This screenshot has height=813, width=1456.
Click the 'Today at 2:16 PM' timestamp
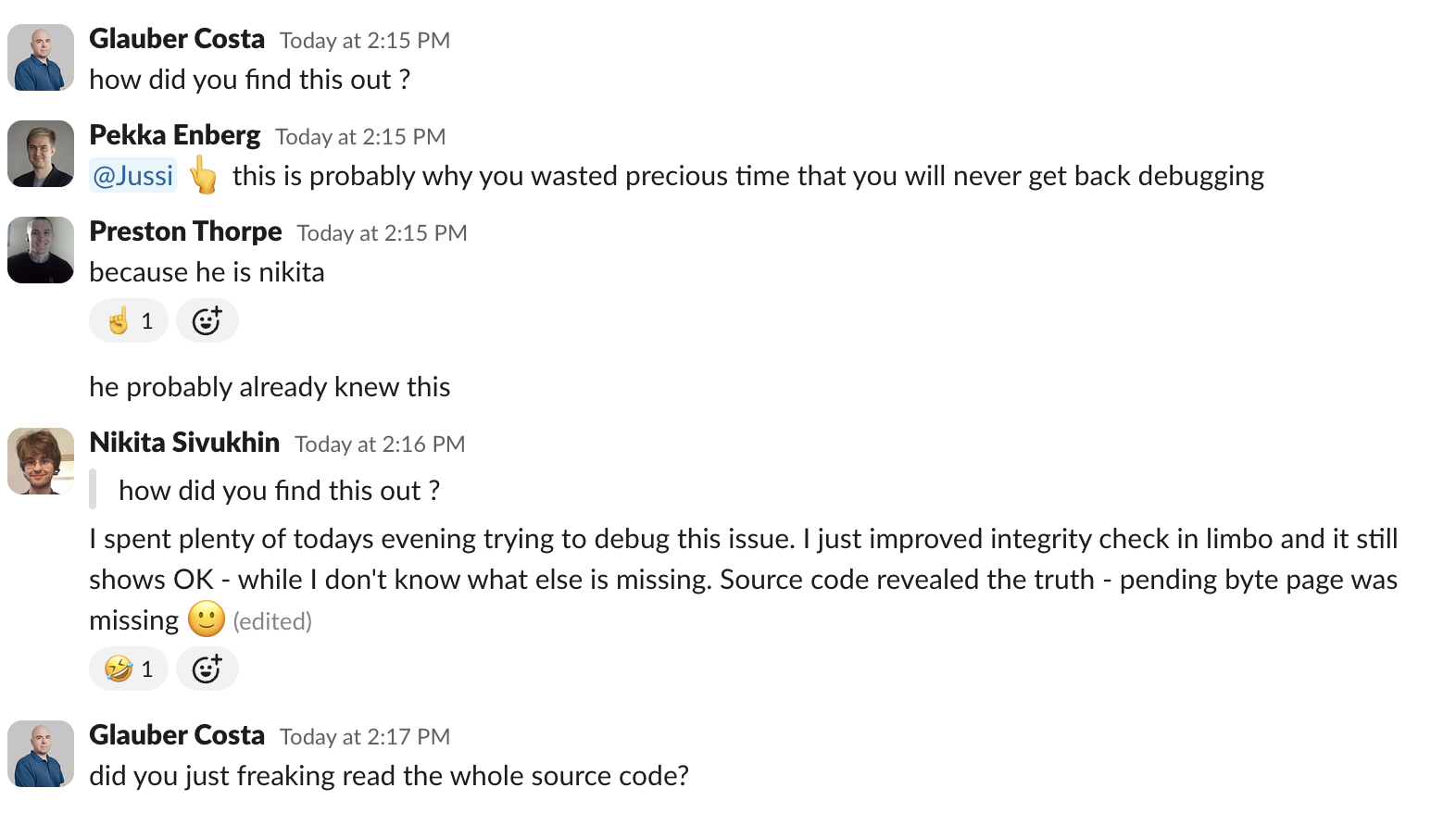(380, 444)
